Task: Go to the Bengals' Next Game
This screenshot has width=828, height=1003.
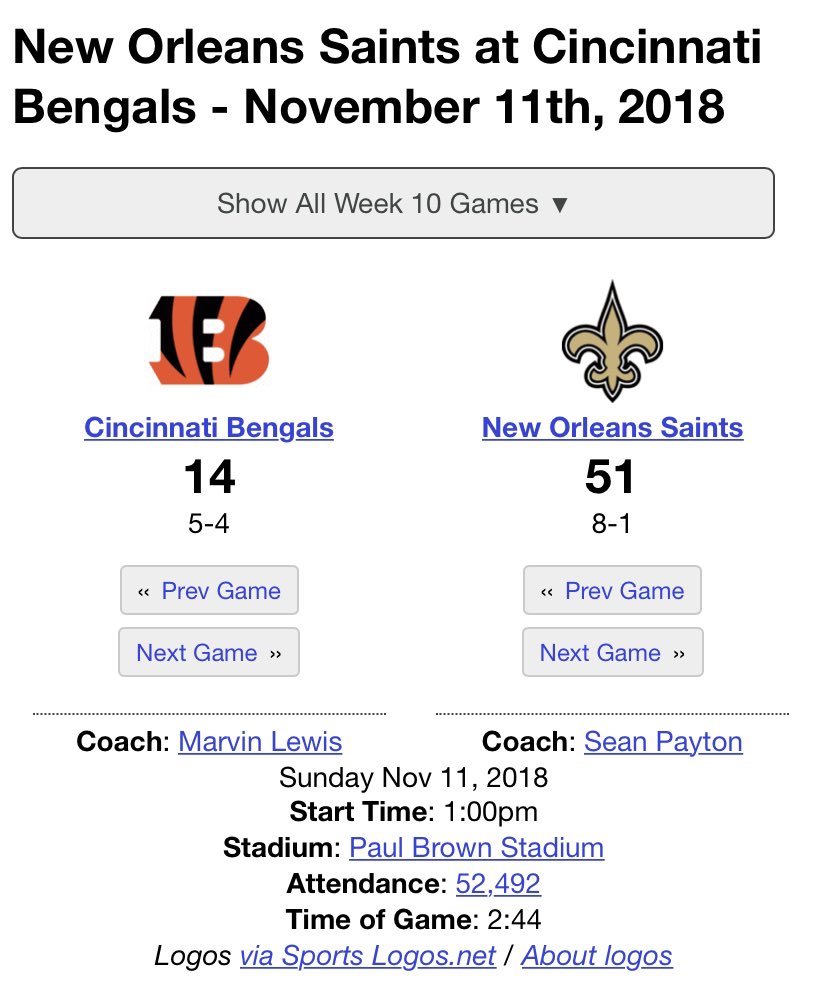Action: (209, 652)
